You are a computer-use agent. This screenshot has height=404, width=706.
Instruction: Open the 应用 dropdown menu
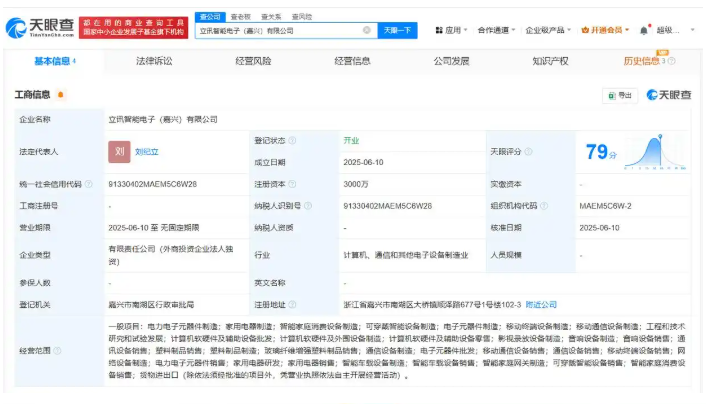(x=451, y=30)
